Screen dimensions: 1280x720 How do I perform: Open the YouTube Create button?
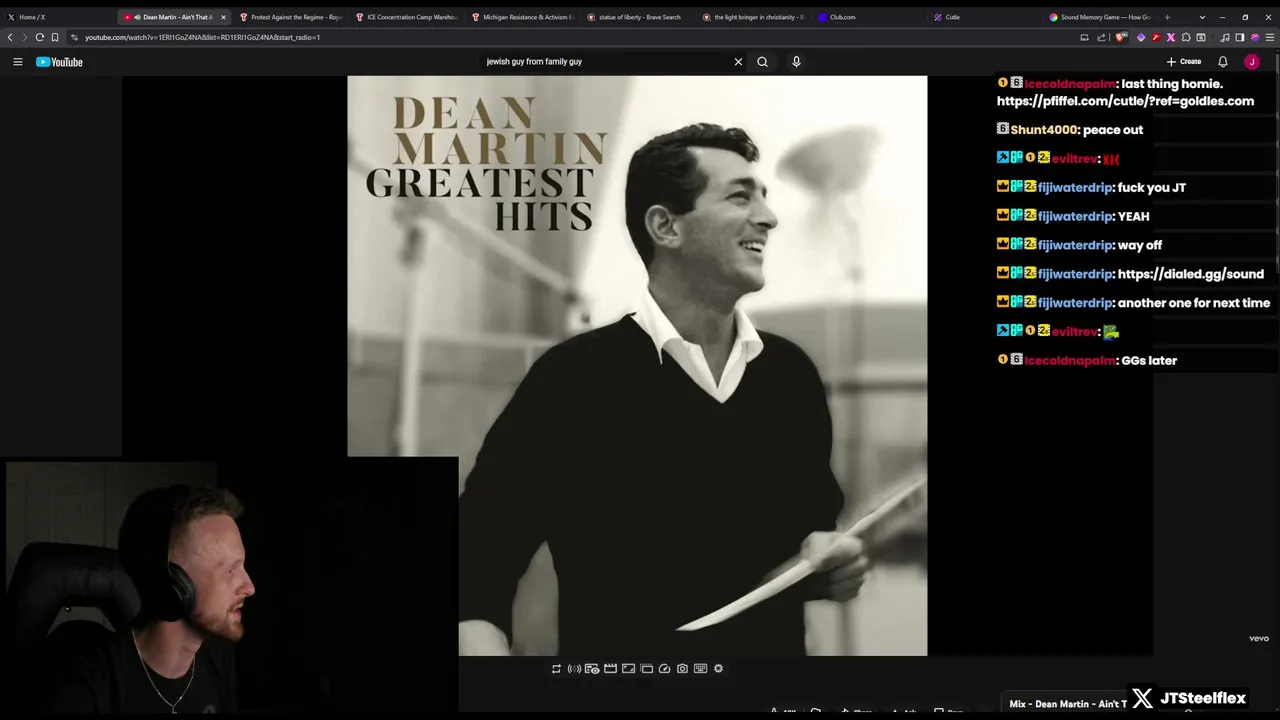[1184, 62]
